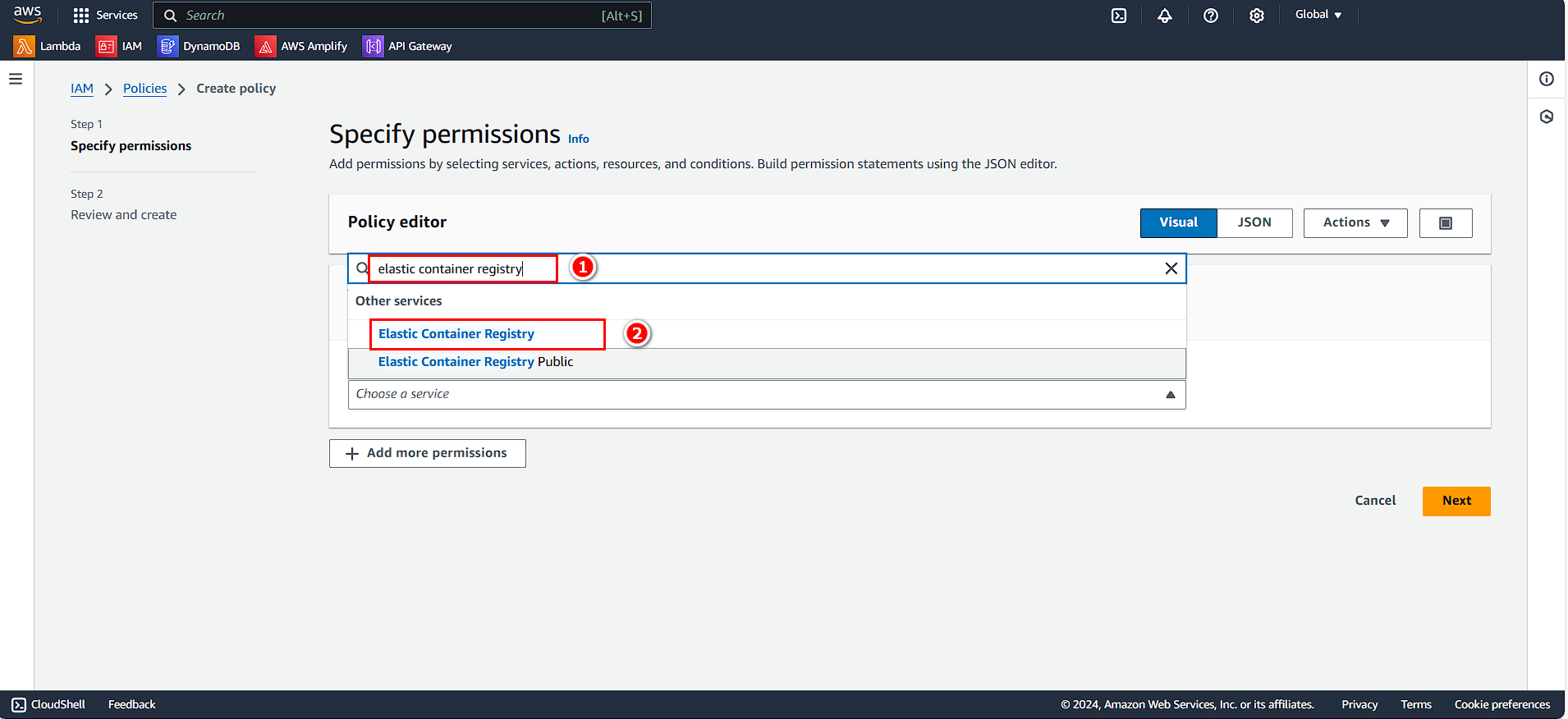This screenshot has height=719, width=1568.
Task: Clear the service search text
Action: coord(1171,268)
